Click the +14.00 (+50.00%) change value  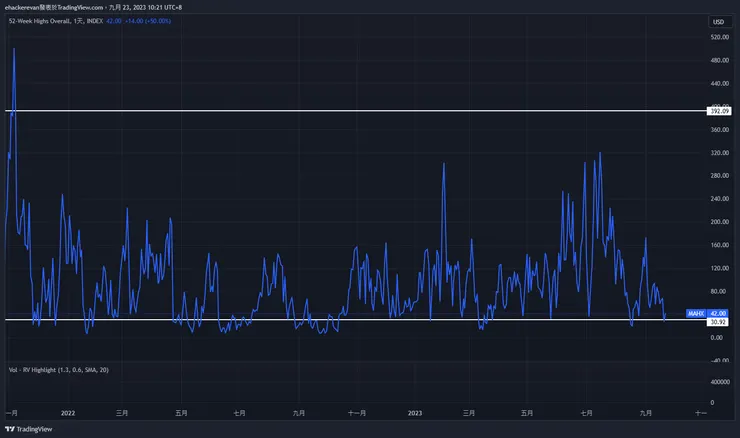pyautogui.click(x=148, y=21)
